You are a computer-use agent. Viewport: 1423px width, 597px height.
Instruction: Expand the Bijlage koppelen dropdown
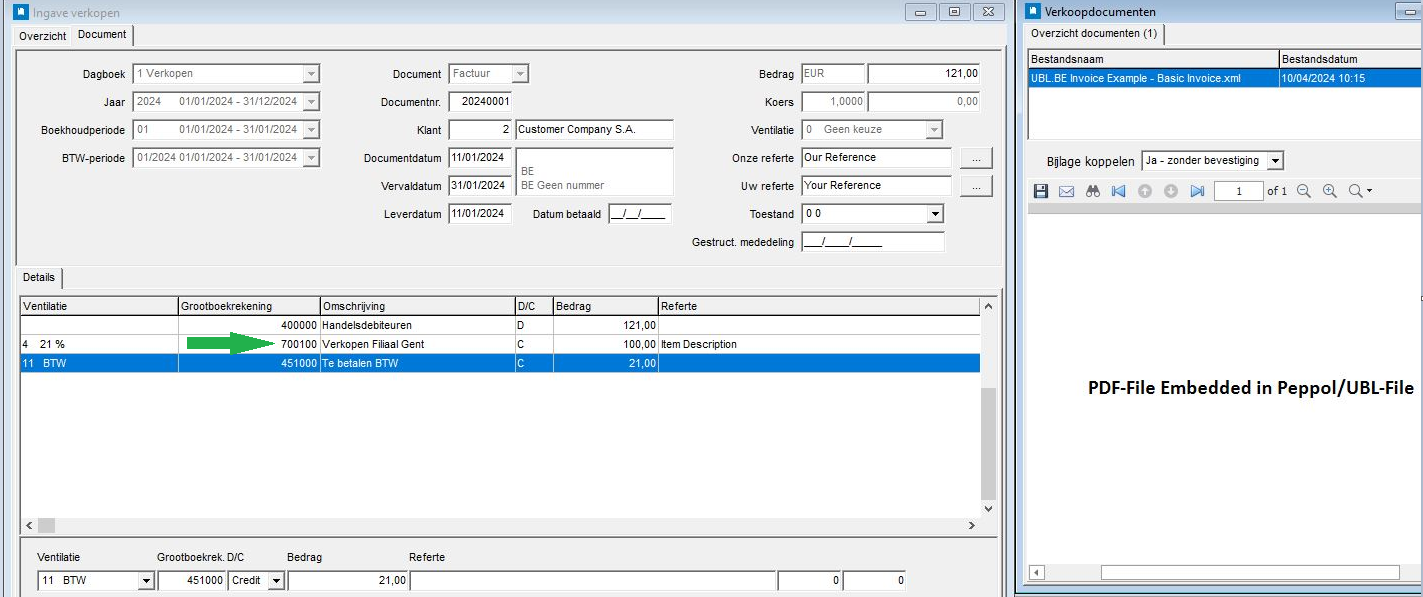[1274, 161]
